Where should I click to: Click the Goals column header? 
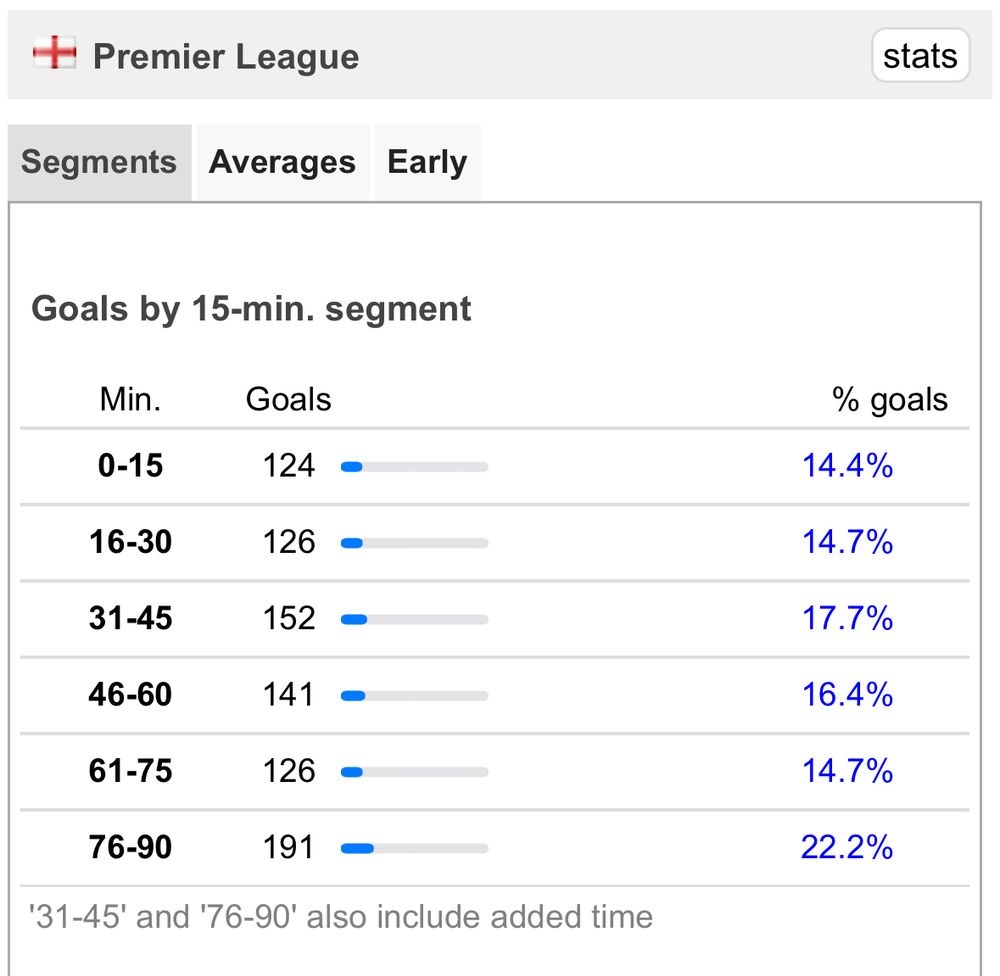(x=288, y=400)
